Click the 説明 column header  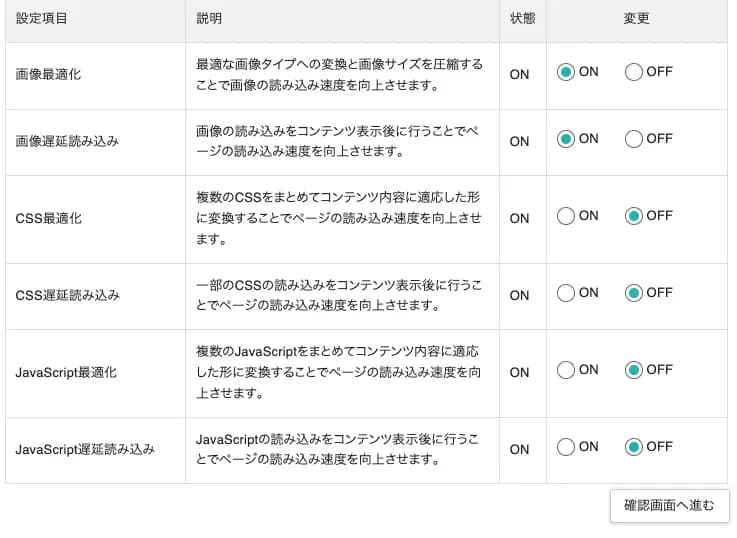210,19
